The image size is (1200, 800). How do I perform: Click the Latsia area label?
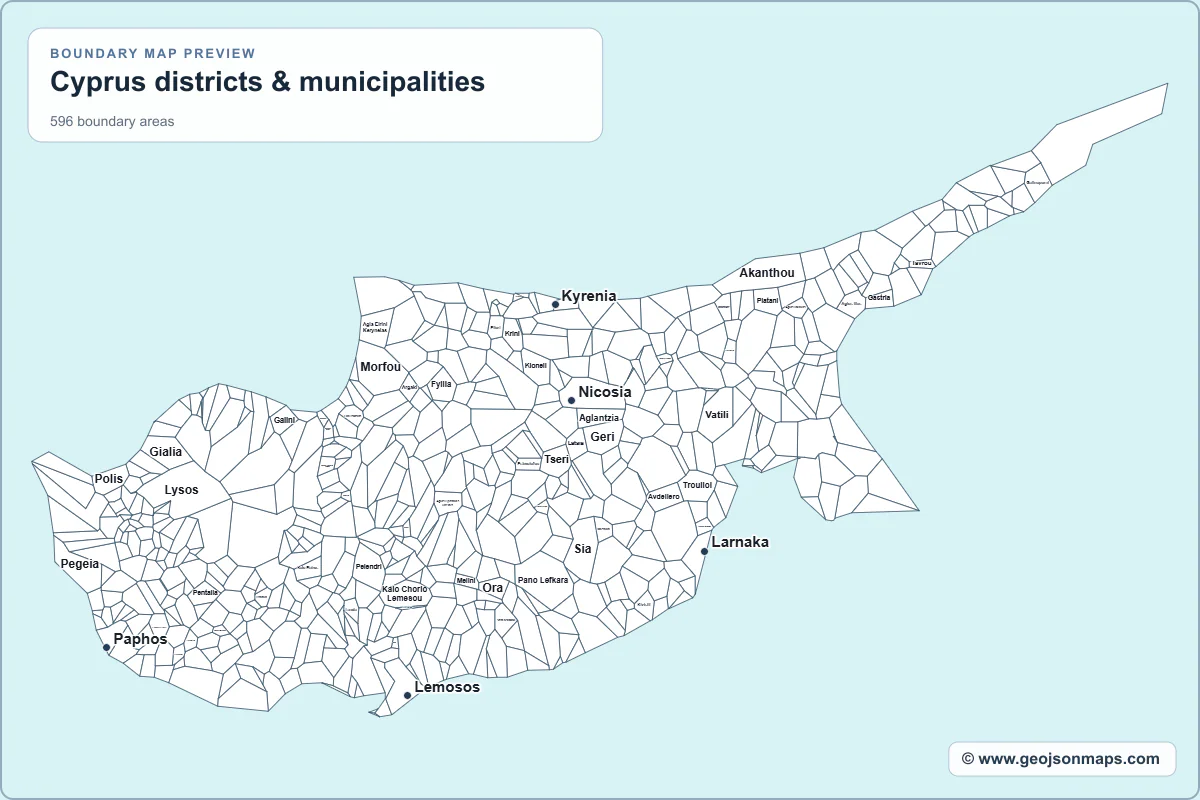[x=575, y=443]
